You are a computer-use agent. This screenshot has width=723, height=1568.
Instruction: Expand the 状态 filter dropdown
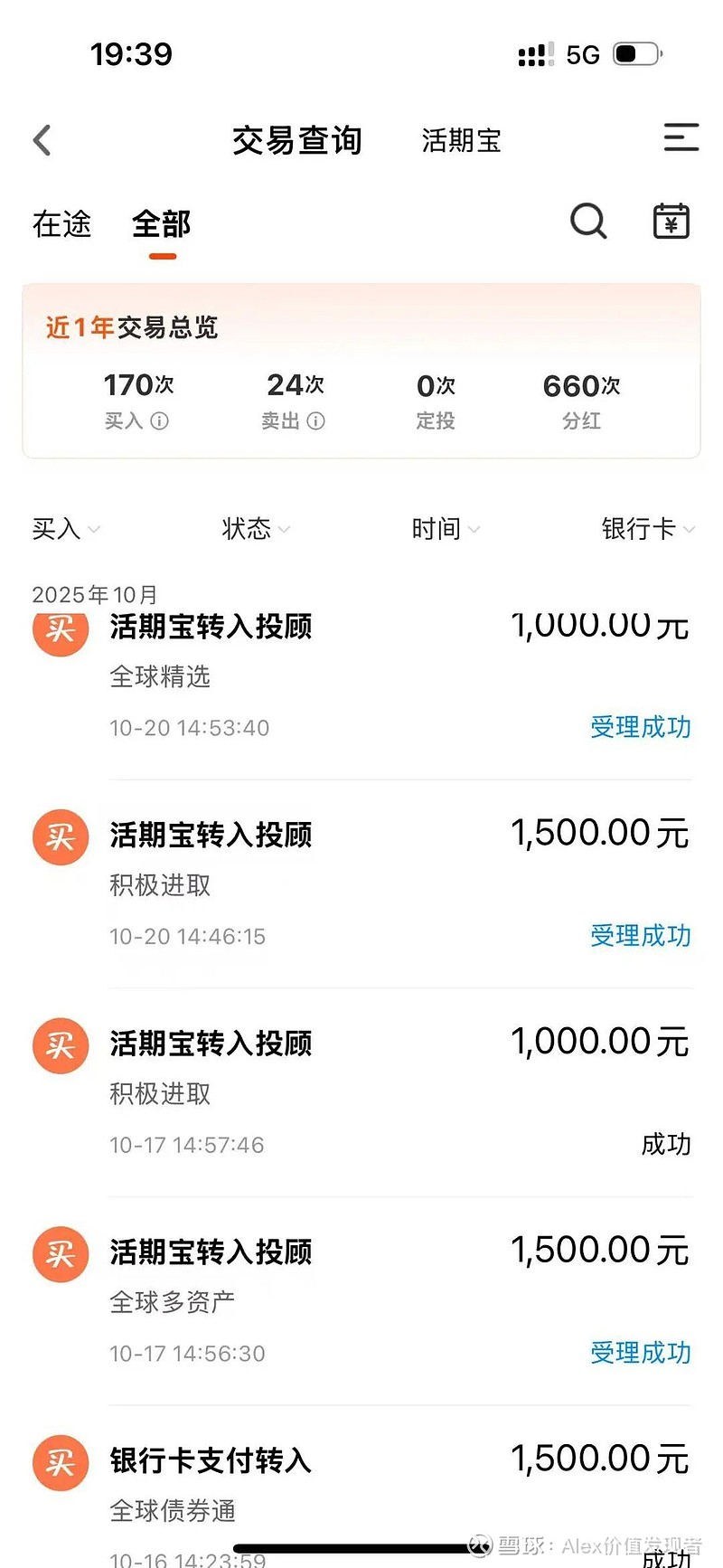(x=255, y=529)
